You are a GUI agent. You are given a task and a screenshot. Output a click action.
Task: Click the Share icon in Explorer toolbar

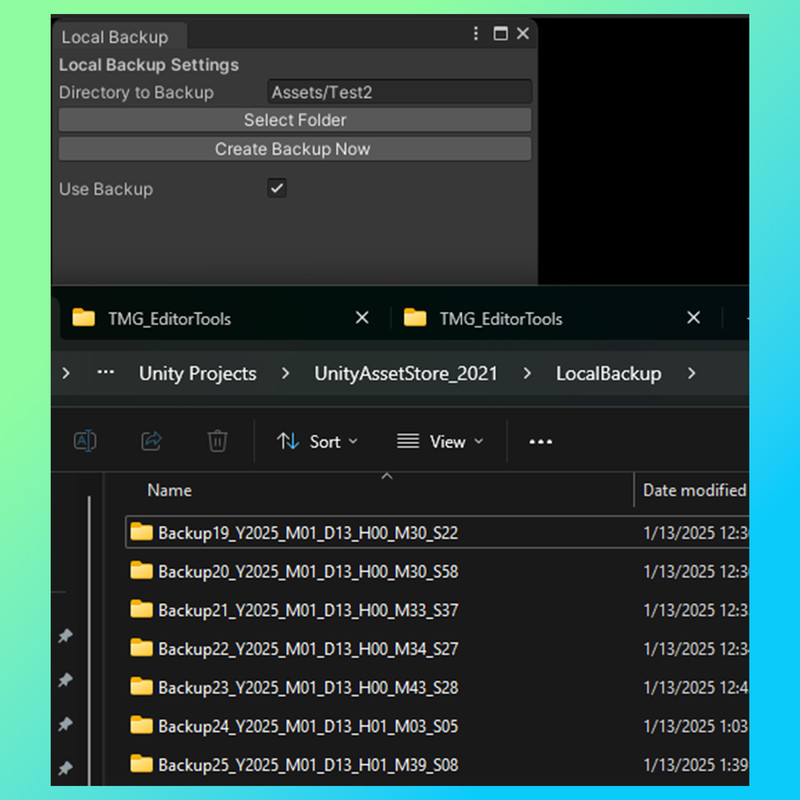[151, 440]
